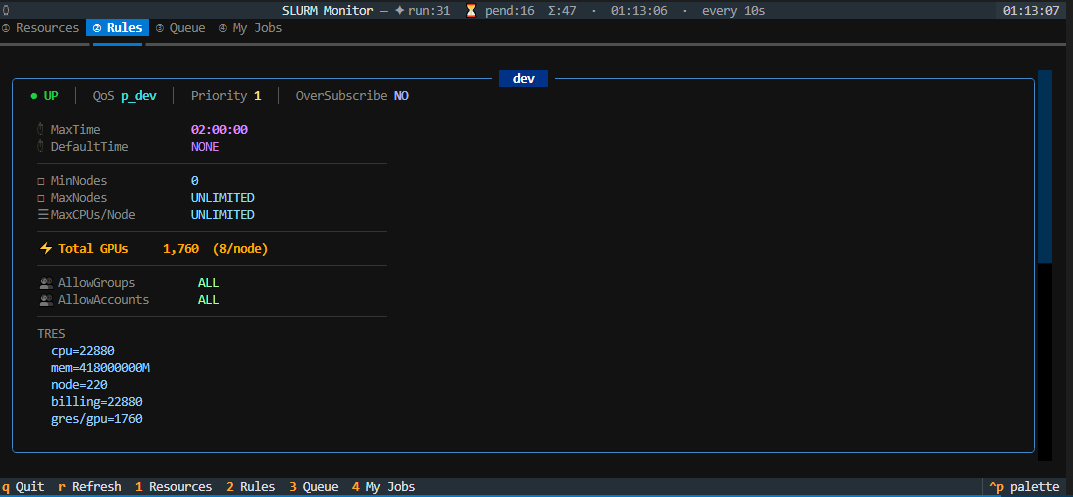Click the 'gres/gpu=1760' line
Viewport: 1073px width, 497px height.
(x=97, y=419)
